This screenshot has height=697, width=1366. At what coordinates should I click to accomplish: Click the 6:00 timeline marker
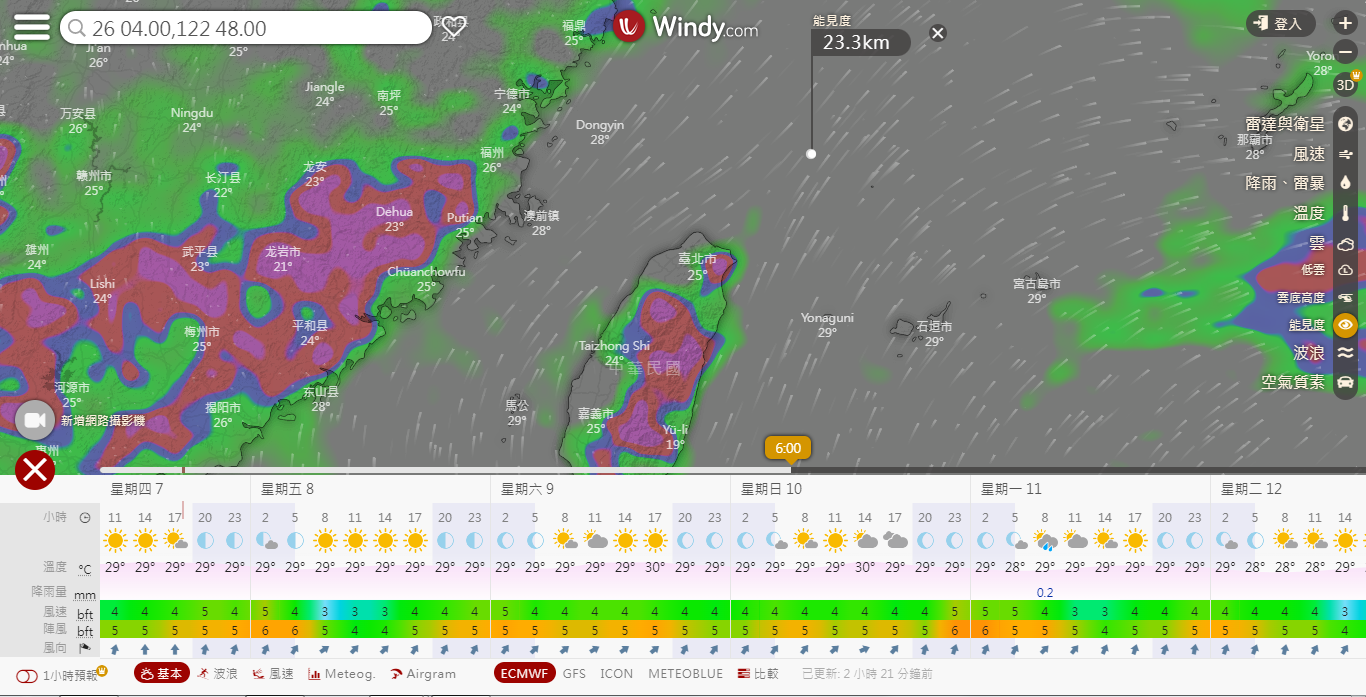[x=787, y=448]
